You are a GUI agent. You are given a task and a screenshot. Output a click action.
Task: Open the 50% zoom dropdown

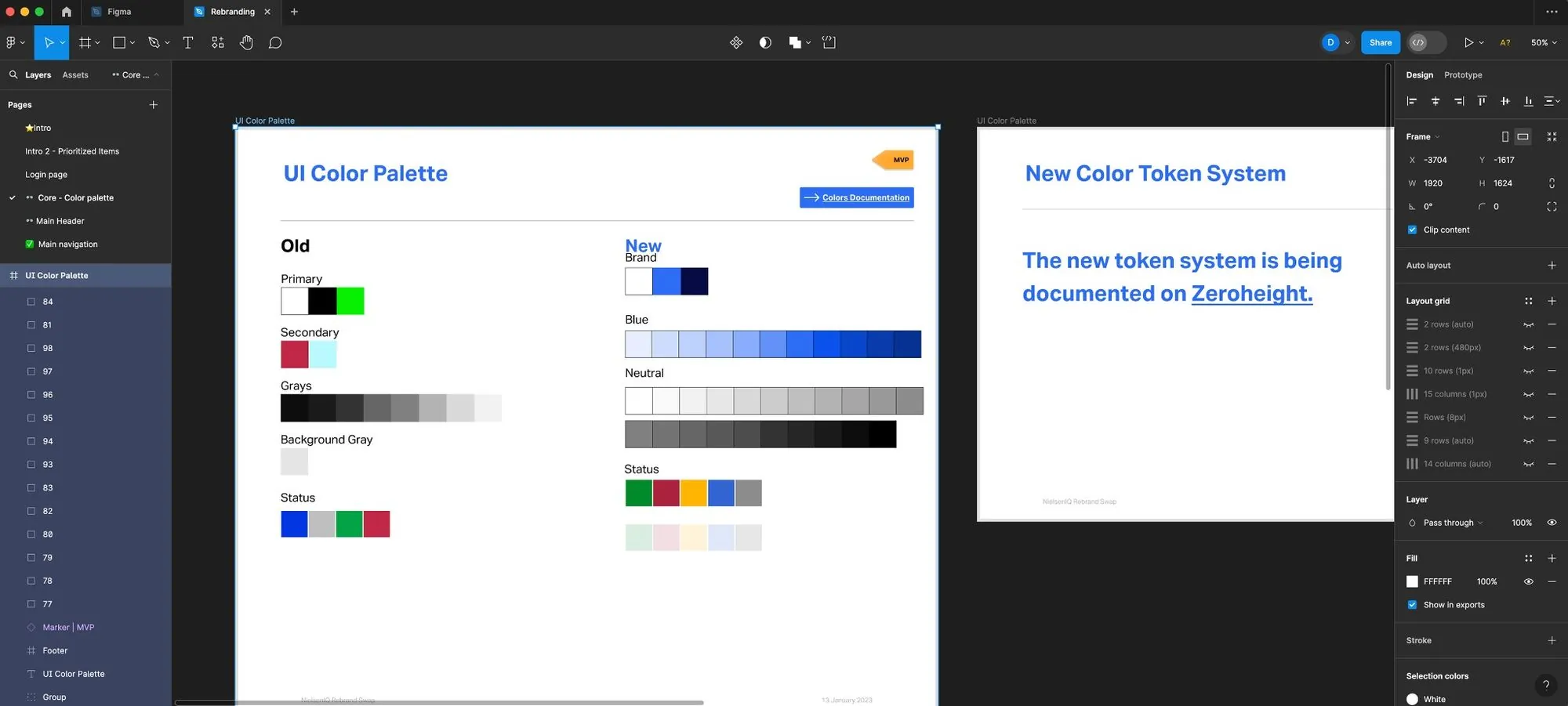[x=1544, y=42]
